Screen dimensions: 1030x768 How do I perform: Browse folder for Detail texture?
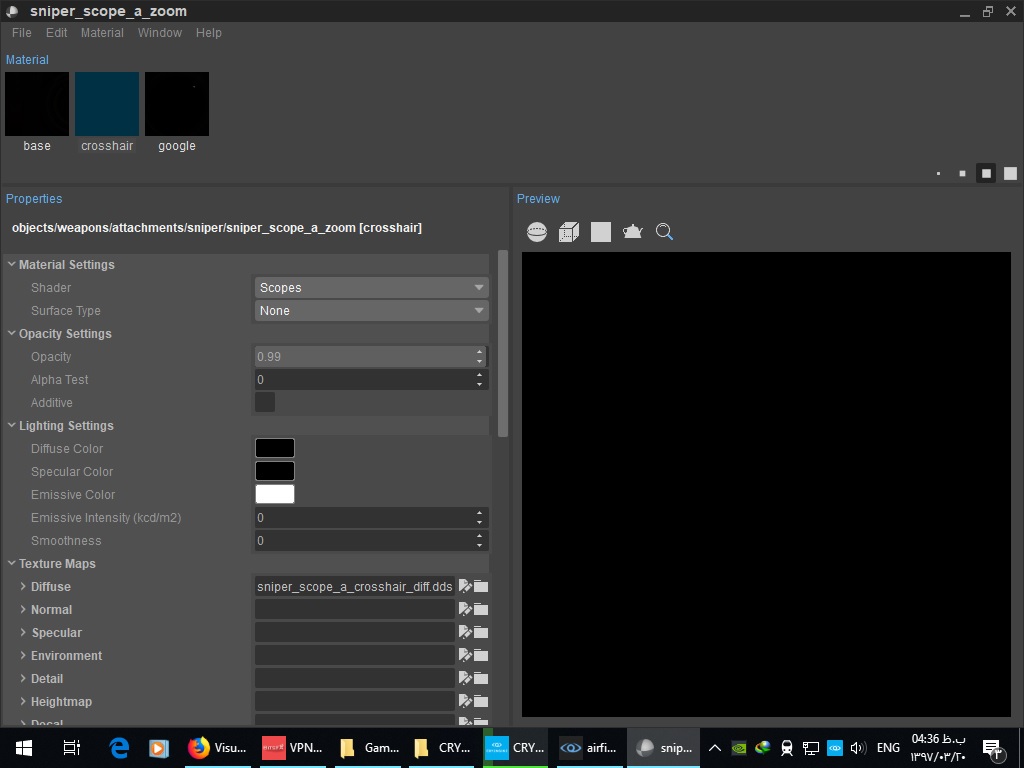pos(481,678)
